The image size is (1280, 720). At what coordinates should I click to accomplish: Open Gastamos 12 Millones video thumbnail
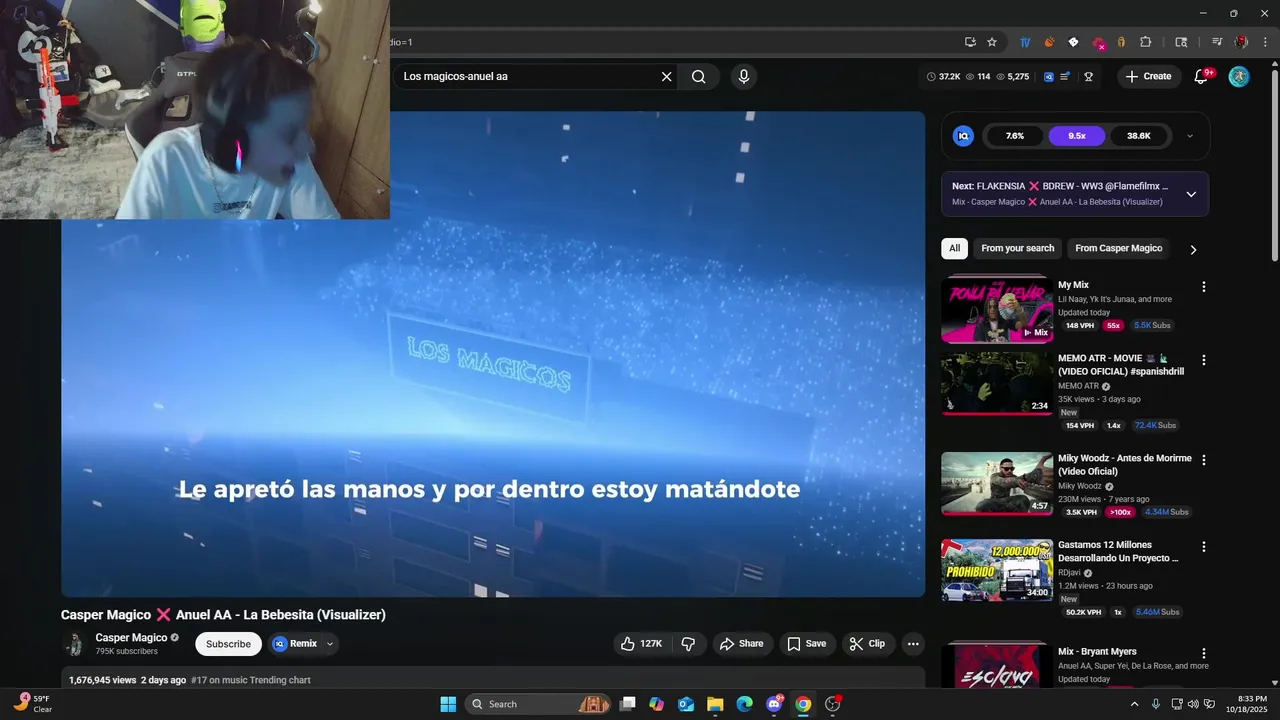tap(997, 570)
